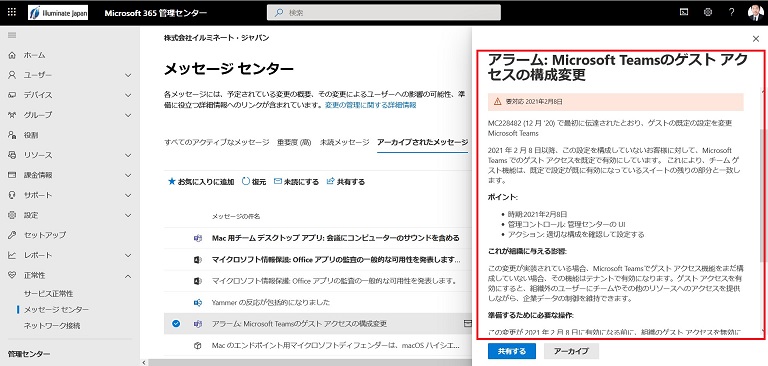Click the サポート headset icon

tap(12, 195)
